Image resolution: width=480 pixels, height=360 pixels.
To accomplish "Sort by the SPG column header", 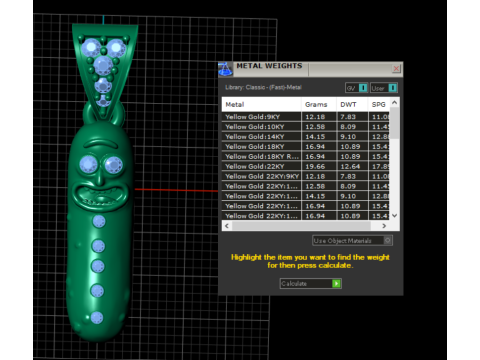I will coord(379,104).
